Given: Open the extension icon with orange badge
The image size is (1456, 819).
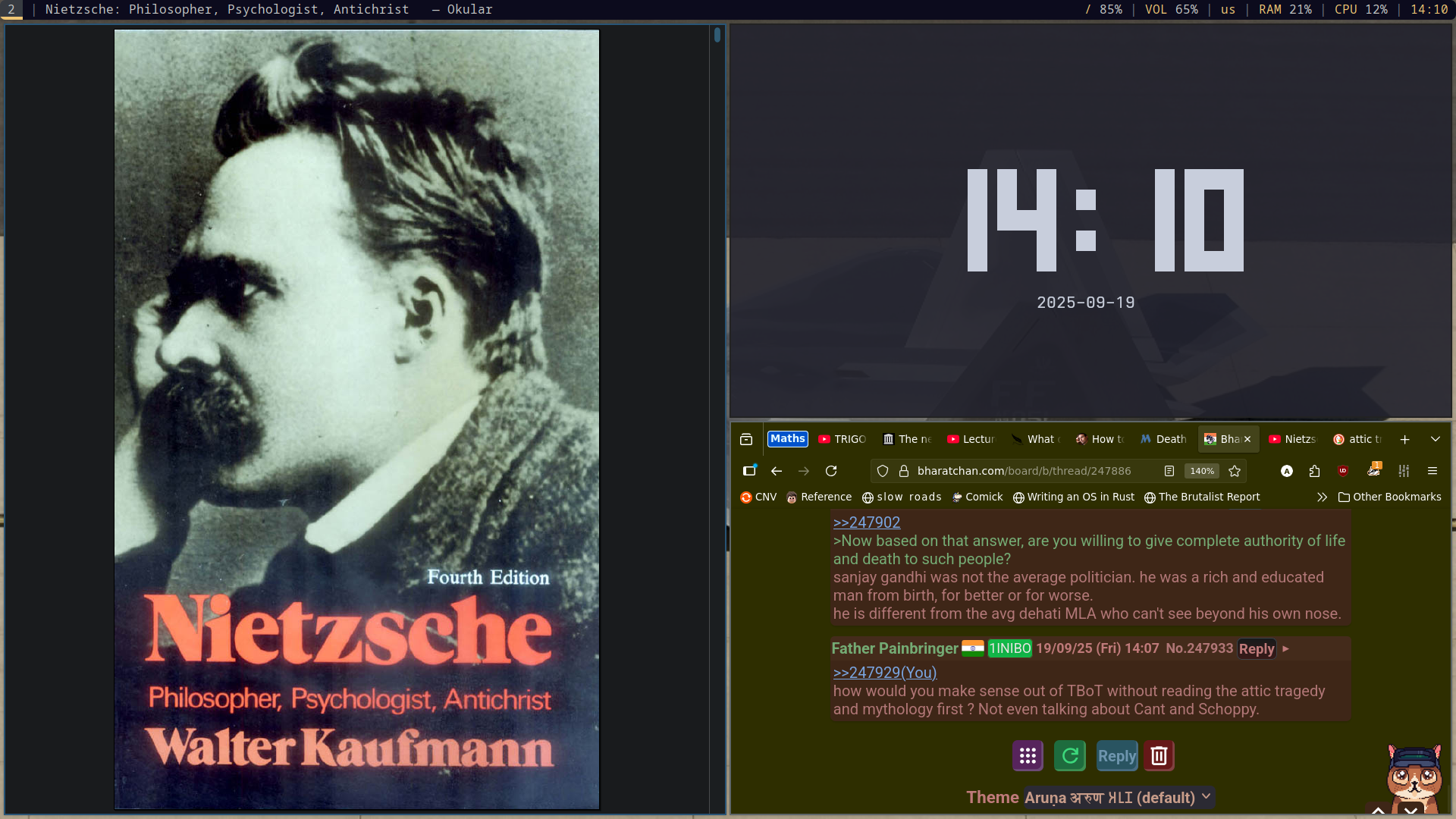Looking at the screenshot, I should [x=1374, y=470].
